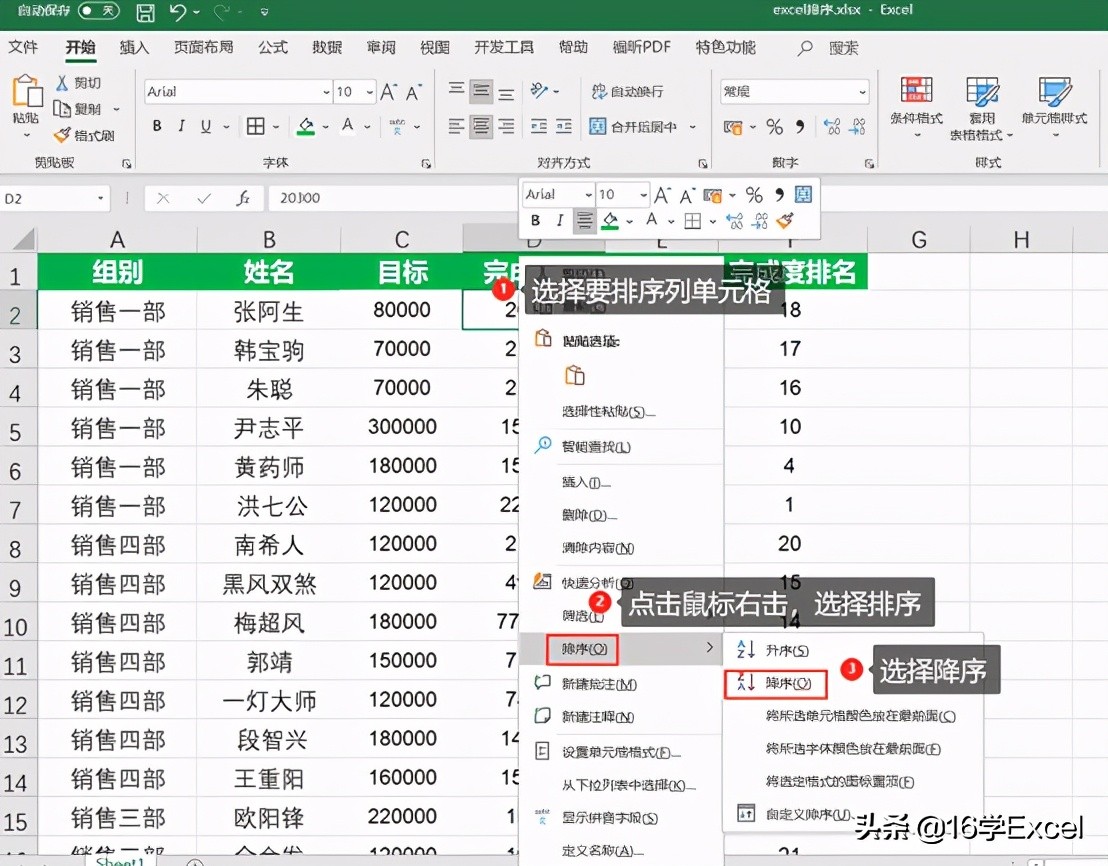Screen dimensions: 1108x866
Task: Click the Orientation text-angle icon
Action: coord(539,90)
